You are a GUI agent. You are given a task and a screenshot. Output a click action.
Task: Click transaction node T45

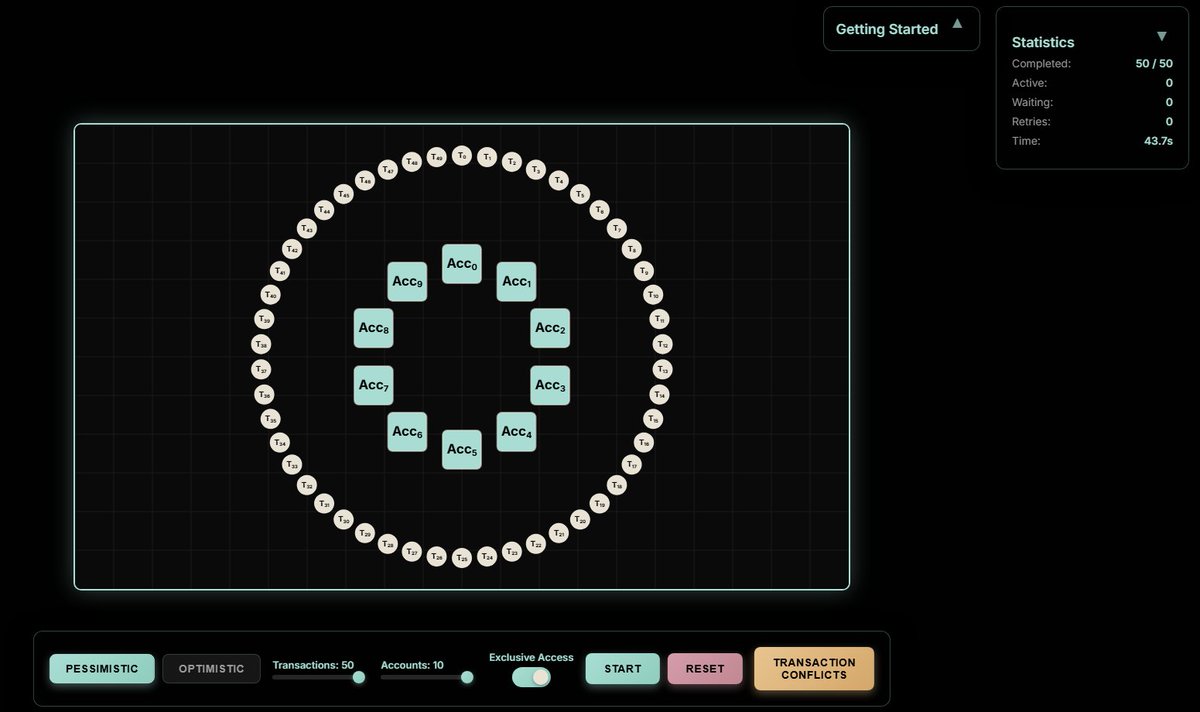tap(344, 194)
